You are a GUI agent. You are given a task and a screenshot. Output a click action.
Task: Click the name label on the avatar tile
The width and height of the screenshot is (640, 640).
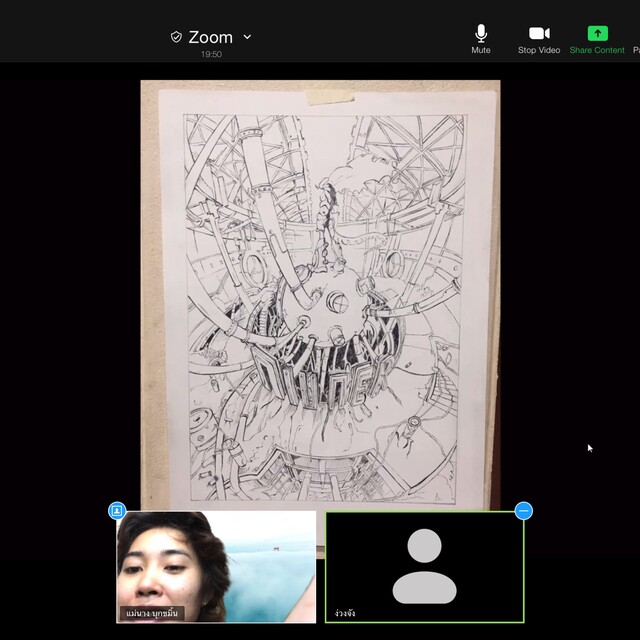tap(345, 613)
